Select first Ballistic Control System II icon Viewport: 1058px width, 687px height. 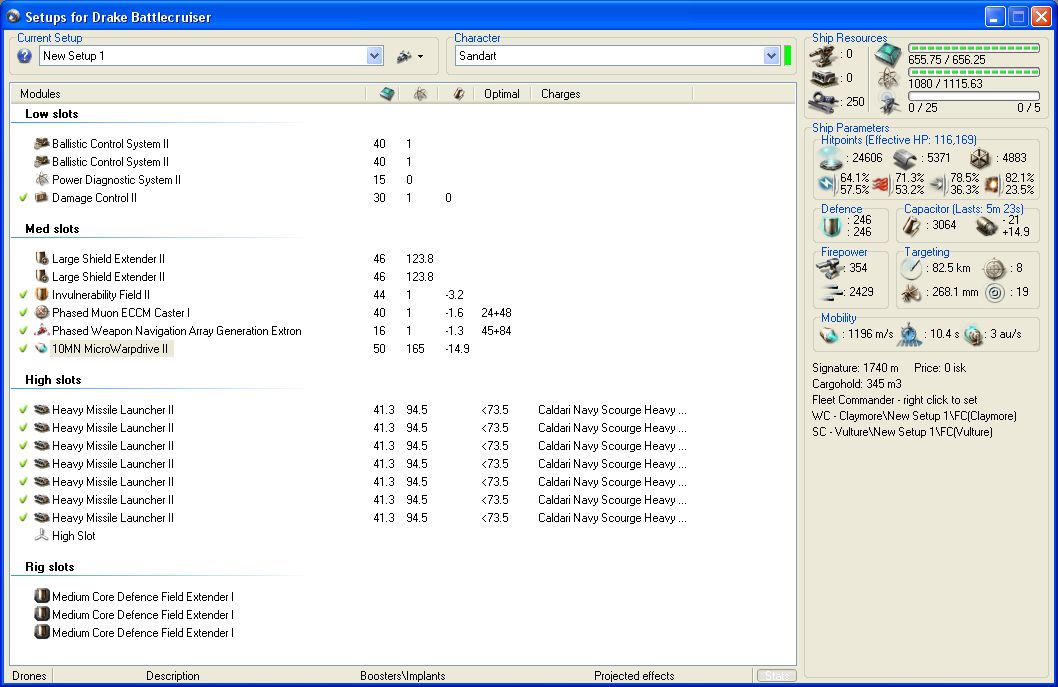[42, 143]
